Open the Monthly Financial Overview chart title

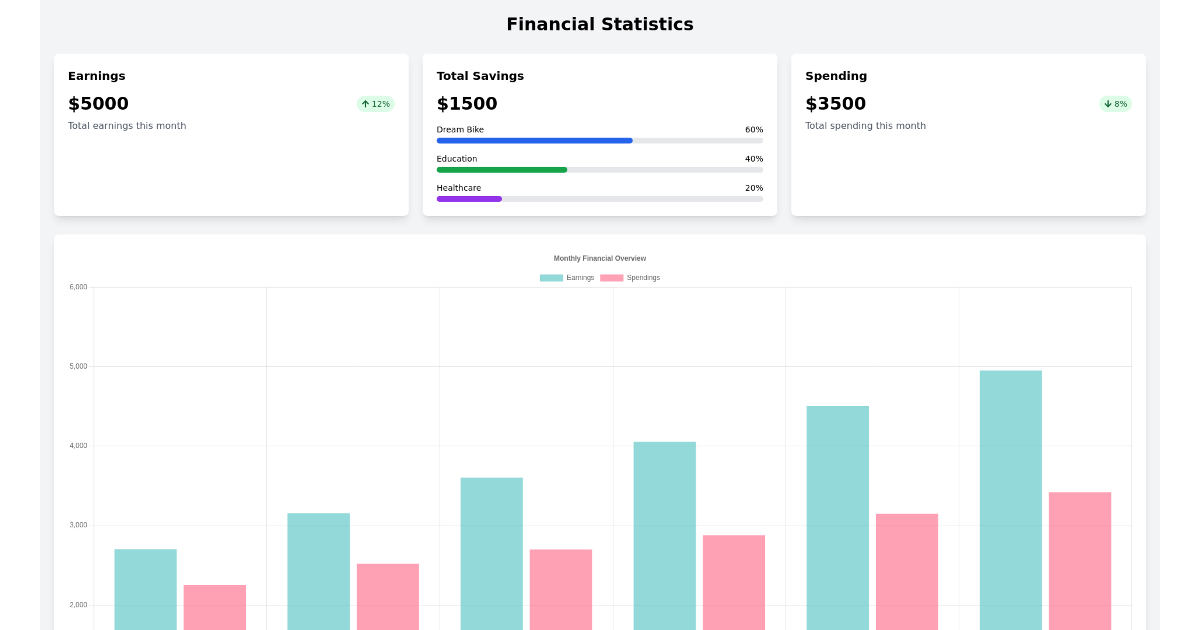point(599,258)
